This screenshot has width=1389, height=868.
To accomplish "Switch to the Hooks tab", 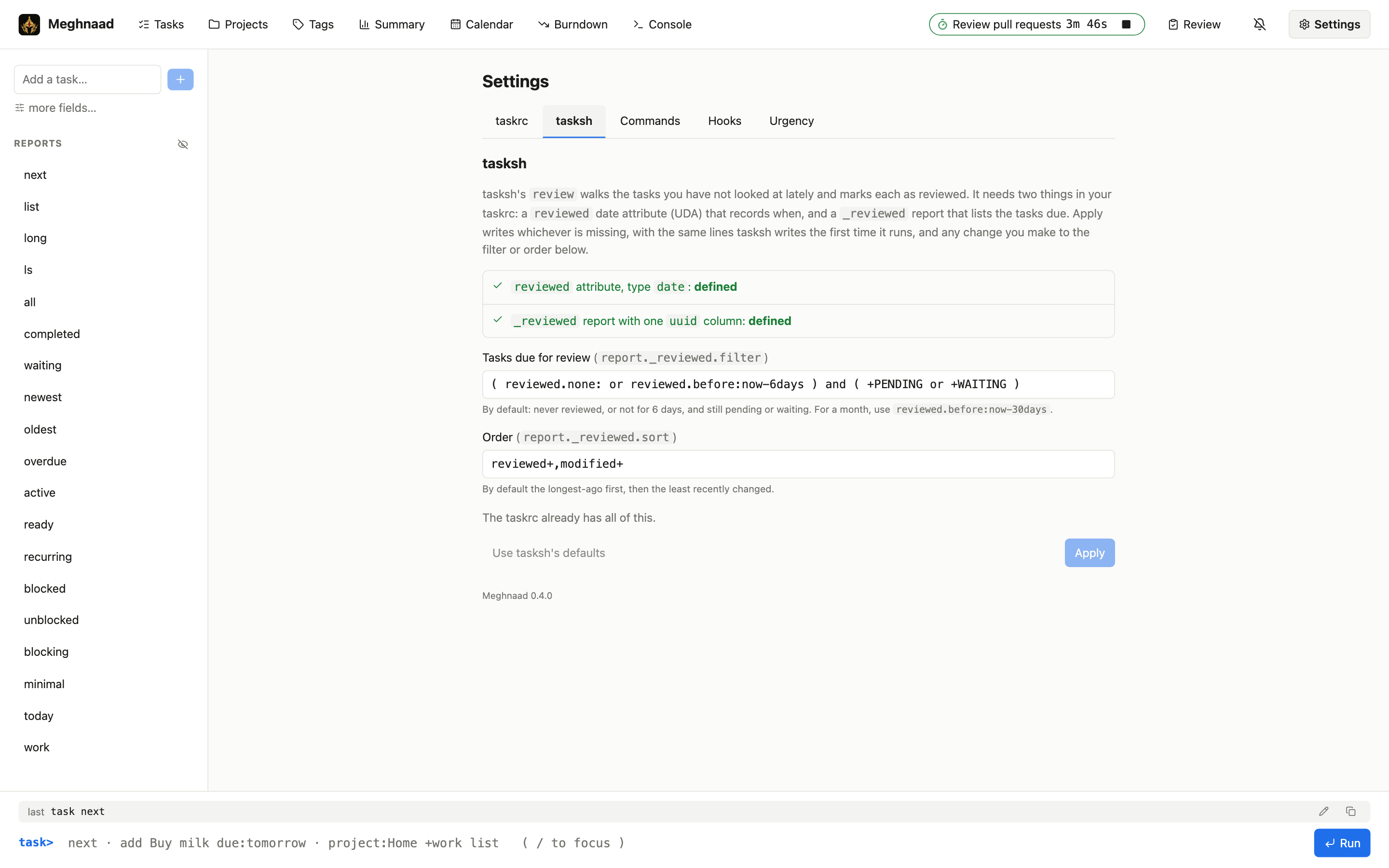I will (x=724, y=121).
